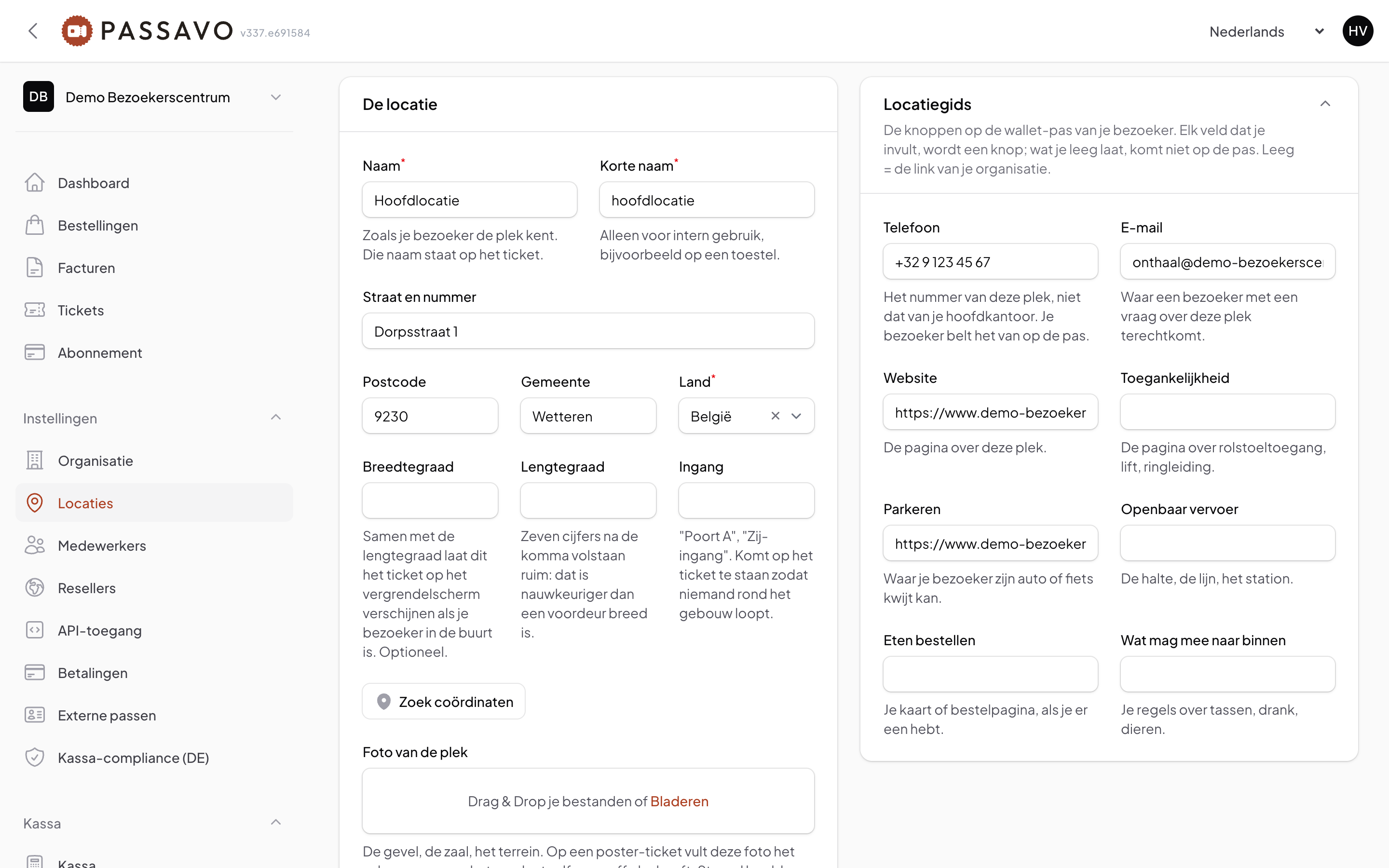Click the Postcode field
1389x868 pixels.
[x=431, y=416]
